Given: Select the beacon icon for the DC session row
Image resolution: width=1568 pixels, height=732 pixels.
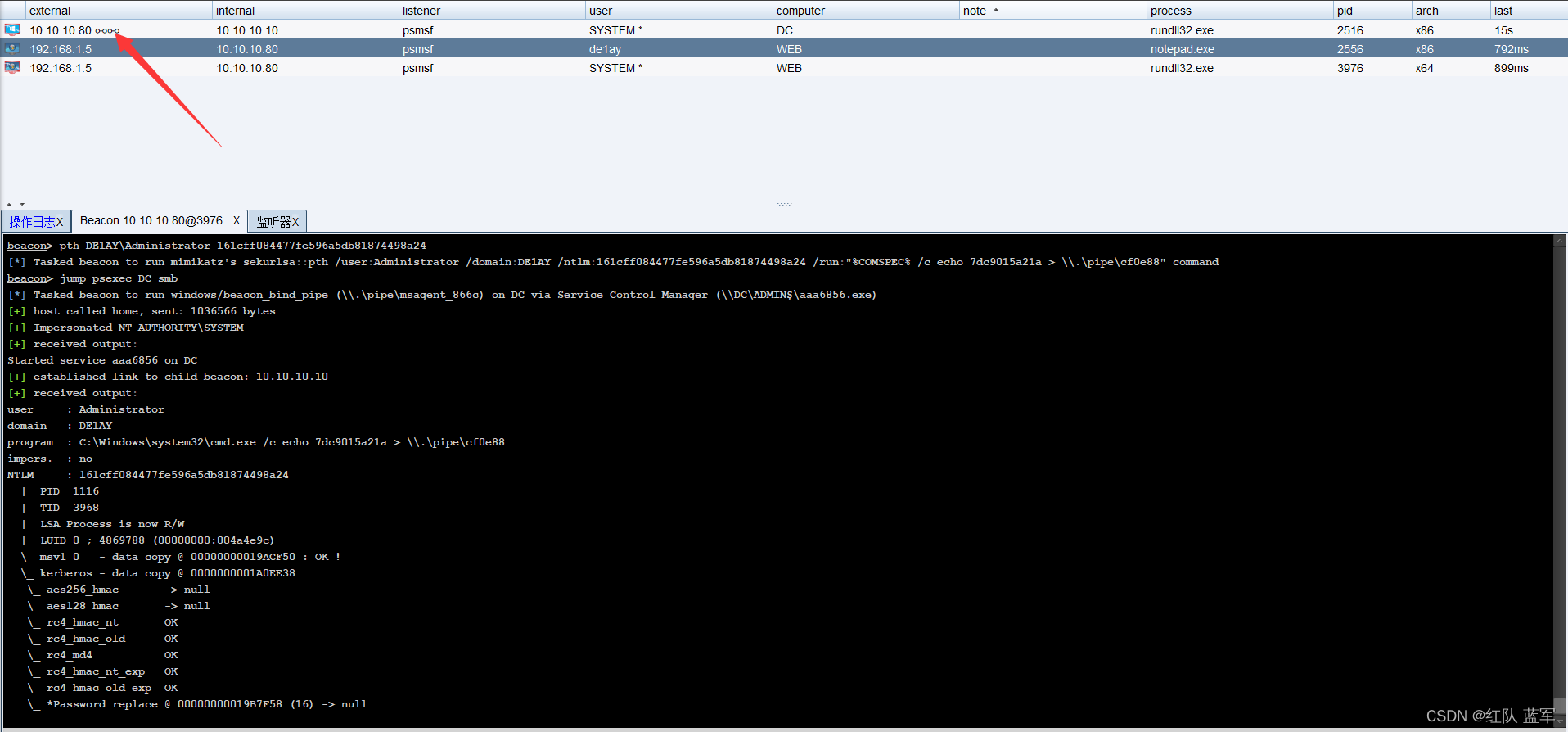Looking at the screenshot, I should (12, 29).
